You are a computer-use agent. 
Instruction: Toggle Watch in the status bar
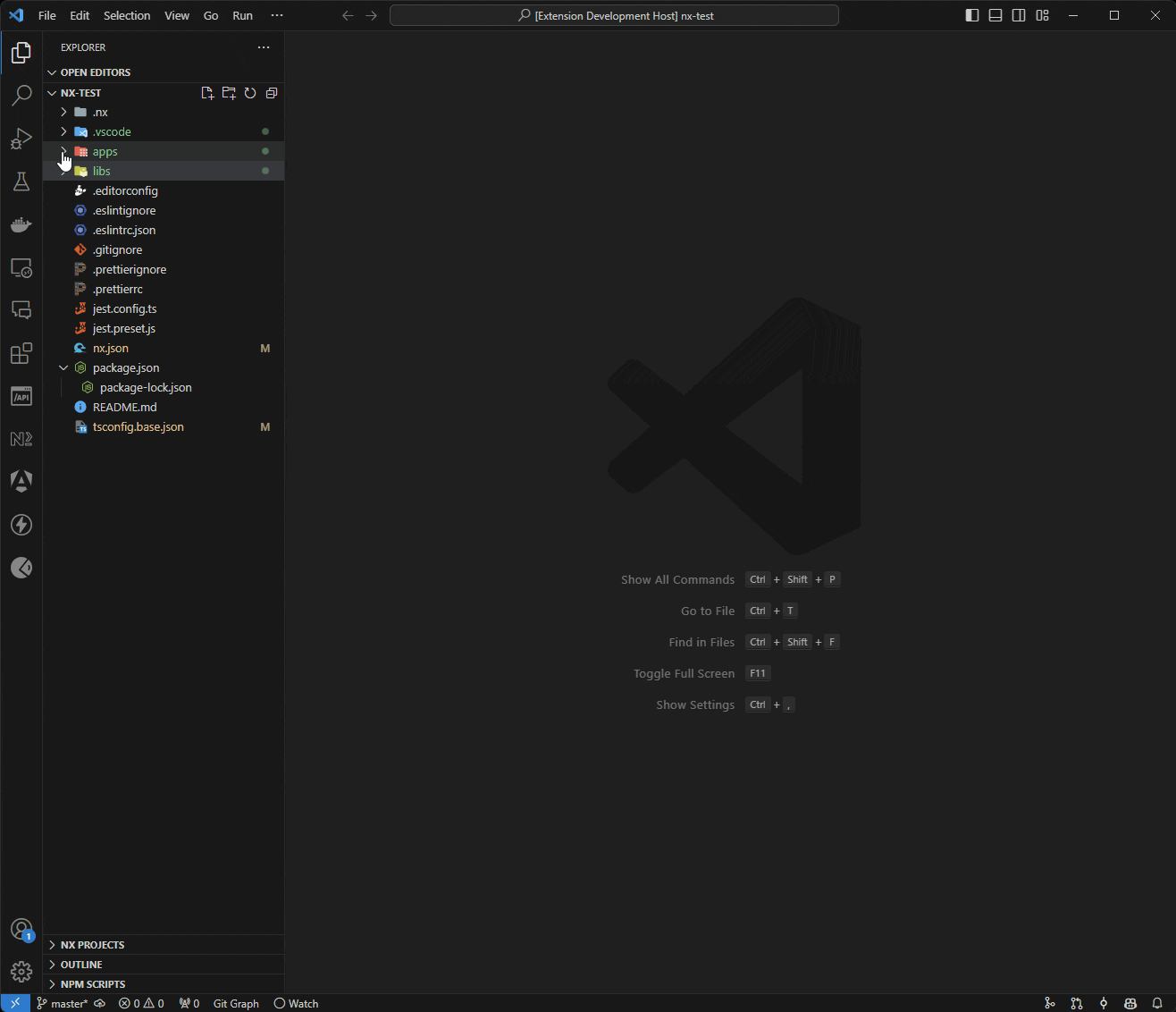click(296, 1003)
